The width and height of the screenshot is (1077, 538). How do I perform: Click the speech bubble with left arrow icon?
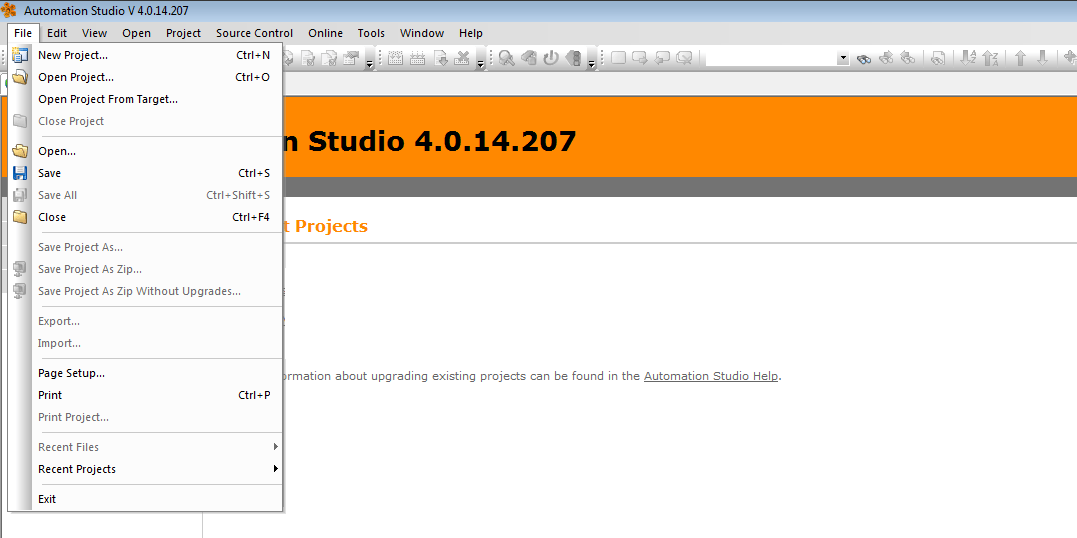click(x=661, y=58)
